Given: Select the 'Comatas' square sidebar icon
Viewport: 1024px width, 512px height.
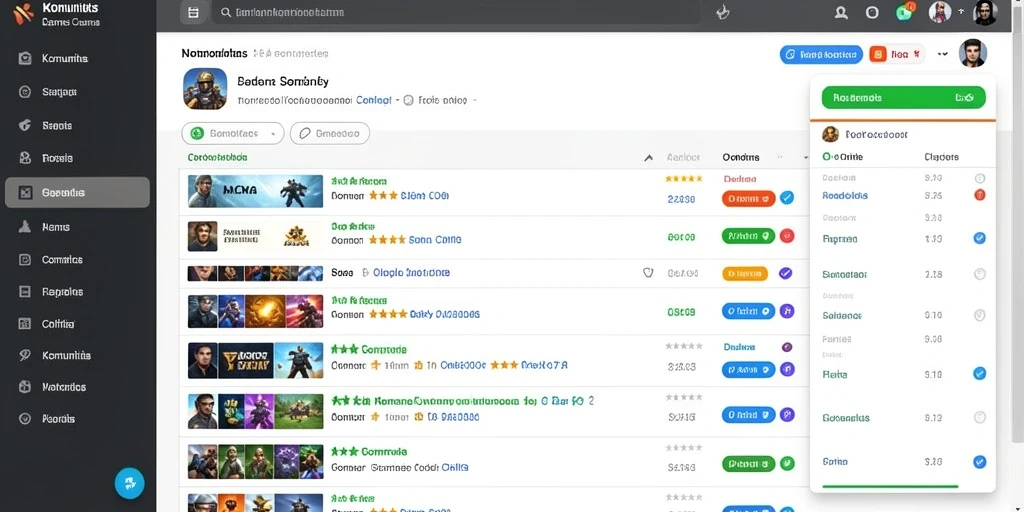Looking at the screenshot, I should (25, 259).
